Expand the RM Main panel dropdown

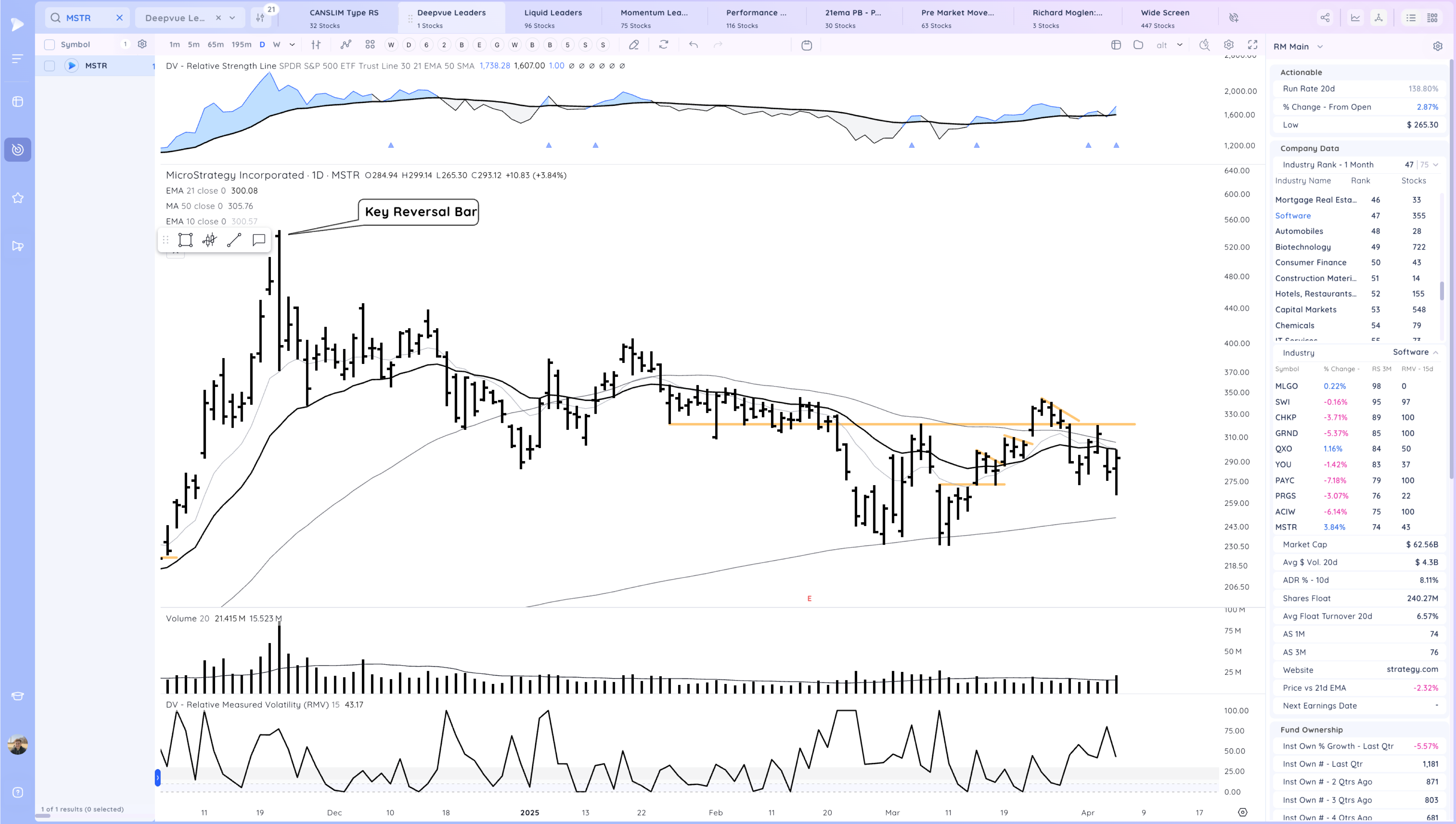click(1319, 47)
